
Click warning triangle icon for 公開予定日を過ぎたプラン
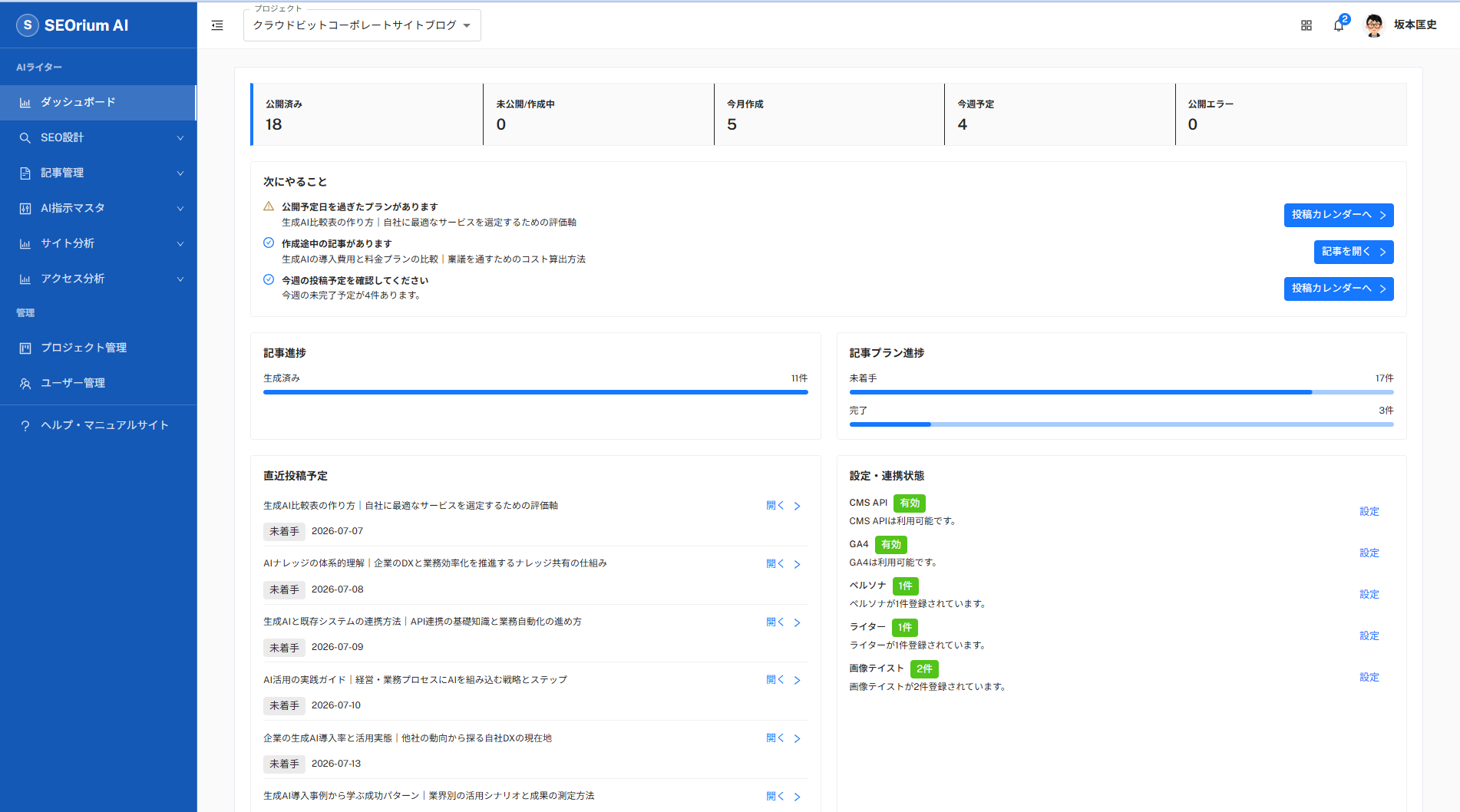269,206
